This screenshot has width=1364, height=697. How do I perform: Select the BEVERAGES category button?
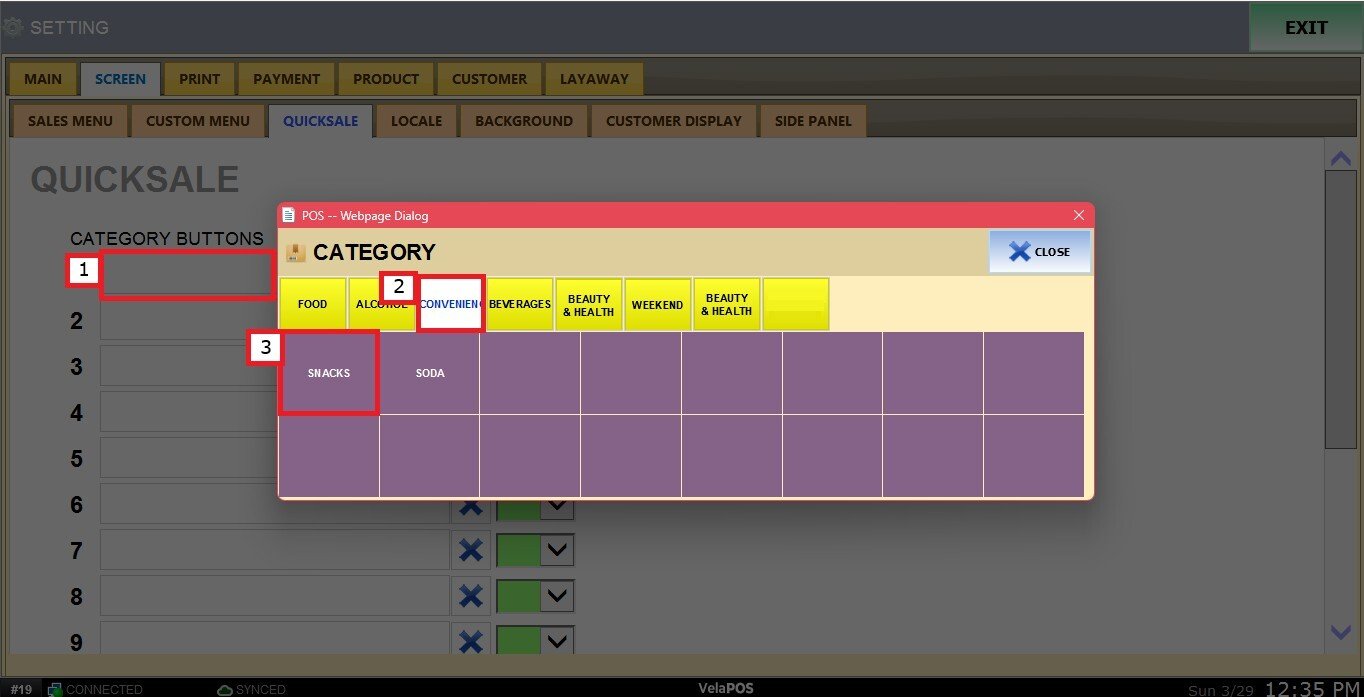[520, 304]
